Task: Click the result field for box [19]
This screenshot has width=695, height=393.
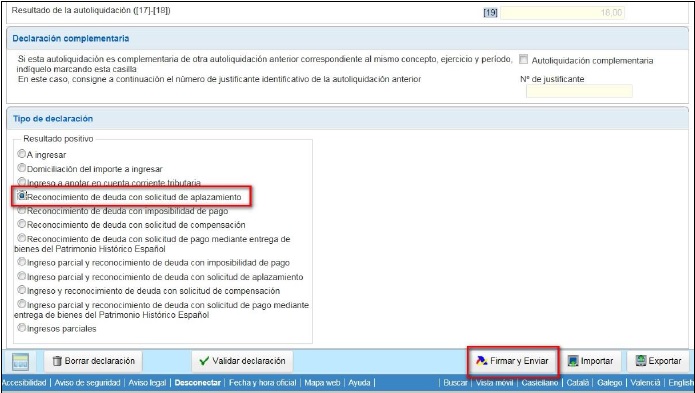Action: pos(562,13)
